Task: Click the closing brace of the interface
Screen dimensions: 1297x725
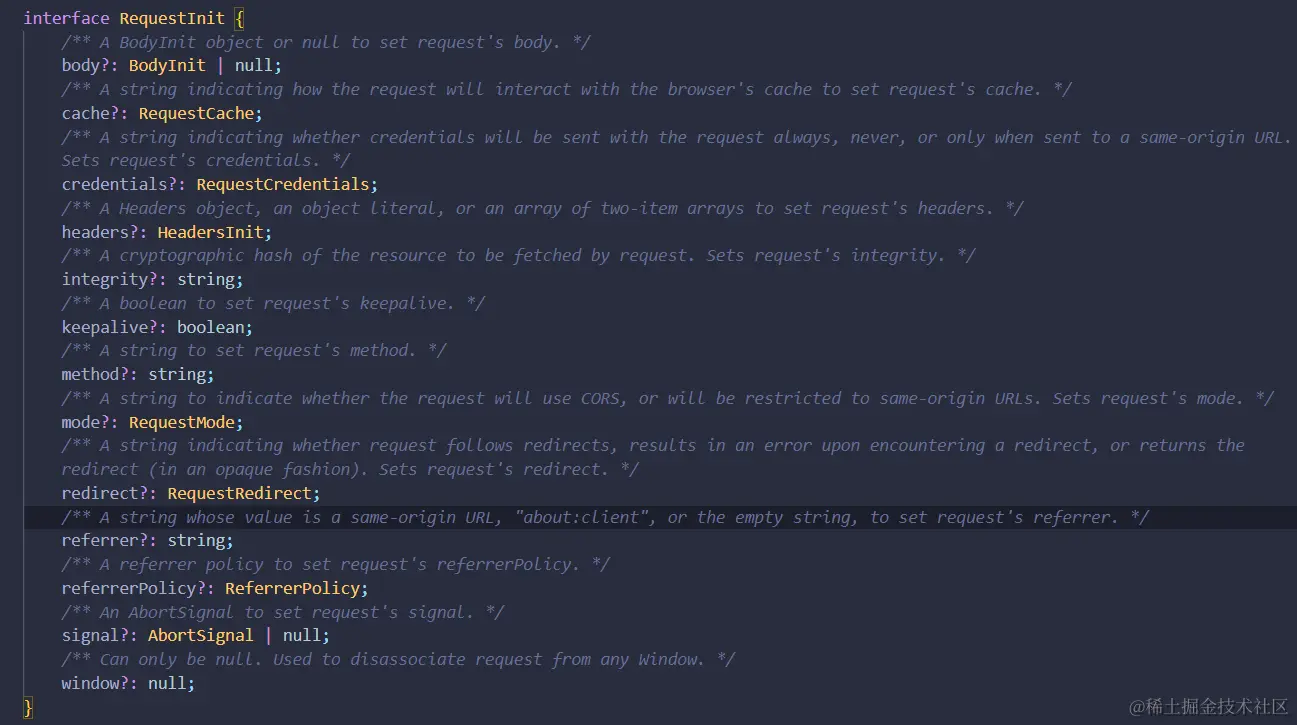Action: (x=28, y=707)
